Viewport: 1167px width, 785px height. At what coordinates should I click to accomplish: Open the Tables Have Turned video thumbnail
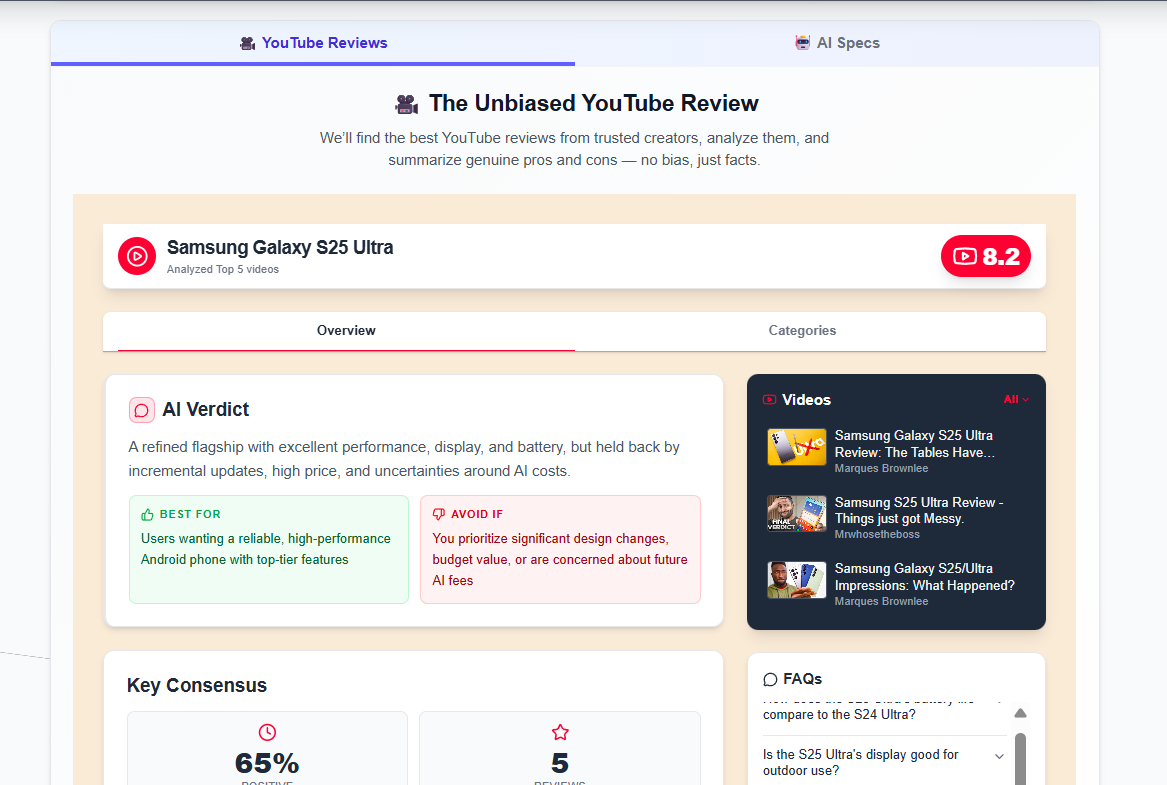796,446
